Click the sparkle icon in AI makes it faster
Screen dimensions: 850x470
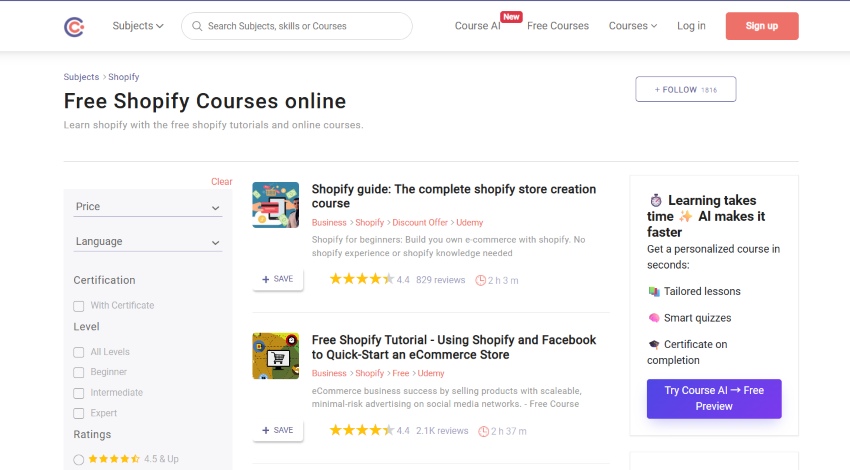point(686,216)
